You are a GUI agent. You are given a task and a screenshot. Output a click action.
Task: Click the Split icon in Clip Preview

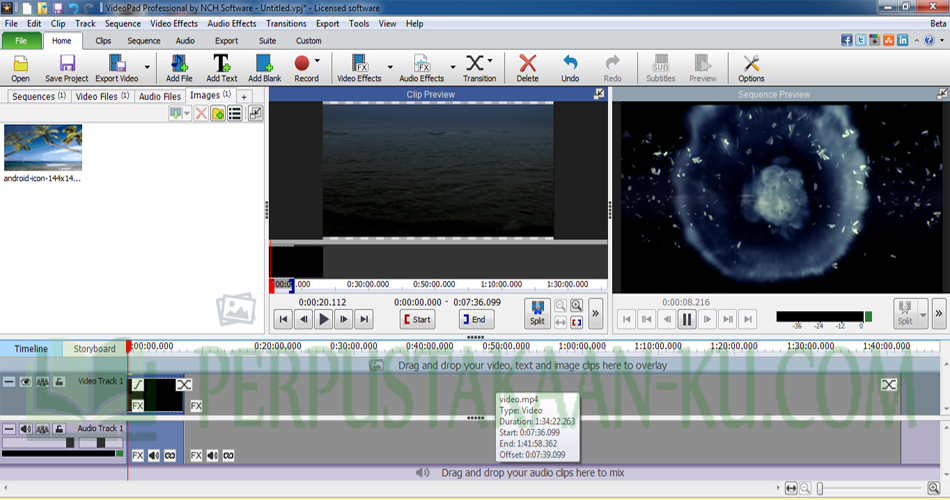pos(537,313)
